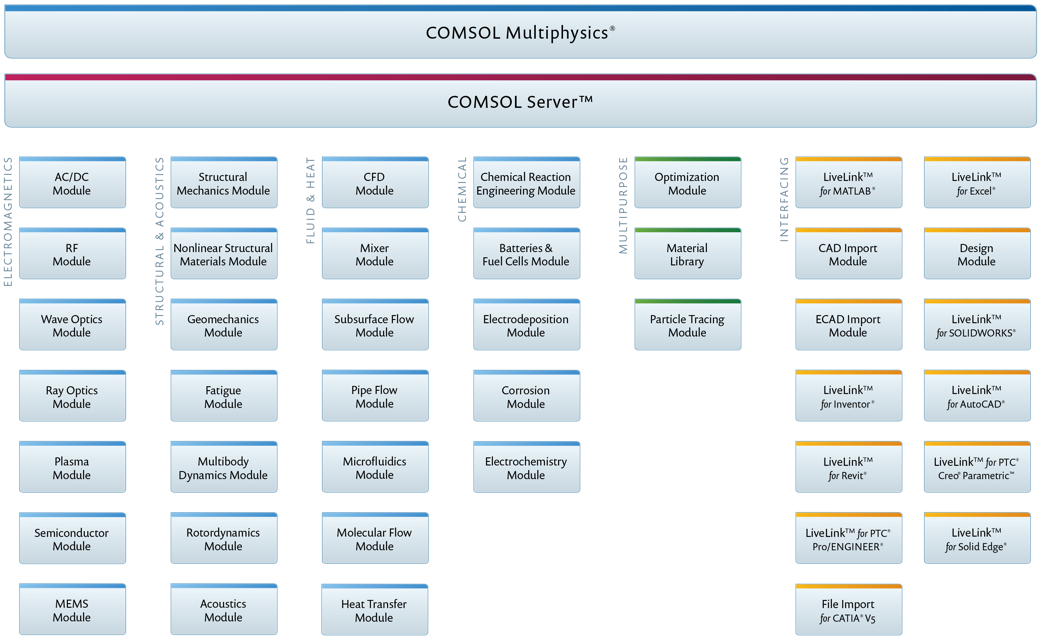Open the Design Module box
The width and height of the screenshot is (1041, 641).
tap(977, 253)
